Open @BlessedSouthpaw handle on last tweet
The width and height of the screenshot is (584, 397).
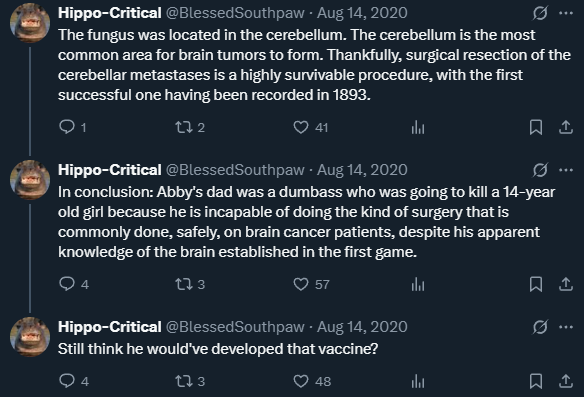click(235, 327)
